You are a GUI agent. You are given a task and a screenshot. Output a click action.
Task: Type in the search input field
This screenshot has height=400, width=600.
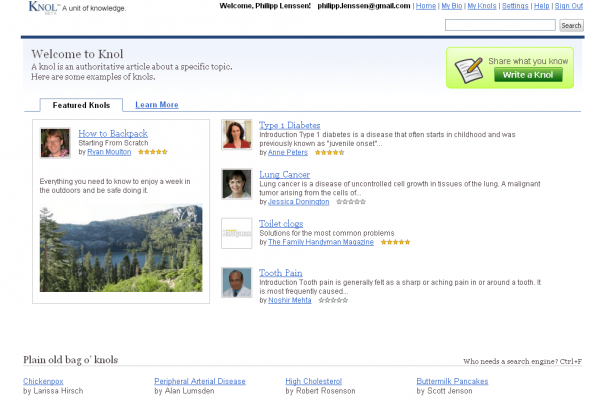click(499, 25)
